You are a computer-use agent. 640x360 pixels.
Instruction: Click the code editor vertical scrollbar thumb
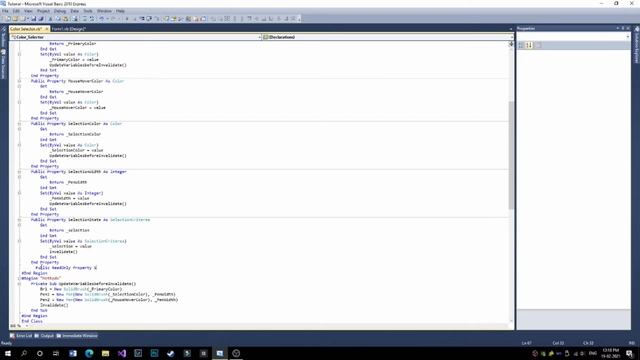[511, 155]
